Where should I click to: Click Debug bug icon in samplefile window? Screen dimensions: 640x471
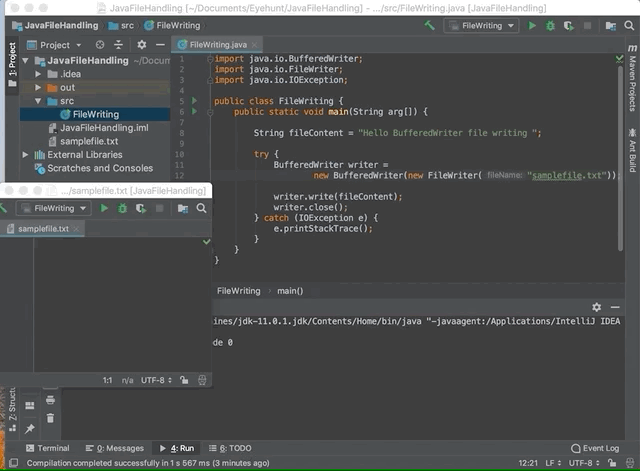click(x=122, y=209)
